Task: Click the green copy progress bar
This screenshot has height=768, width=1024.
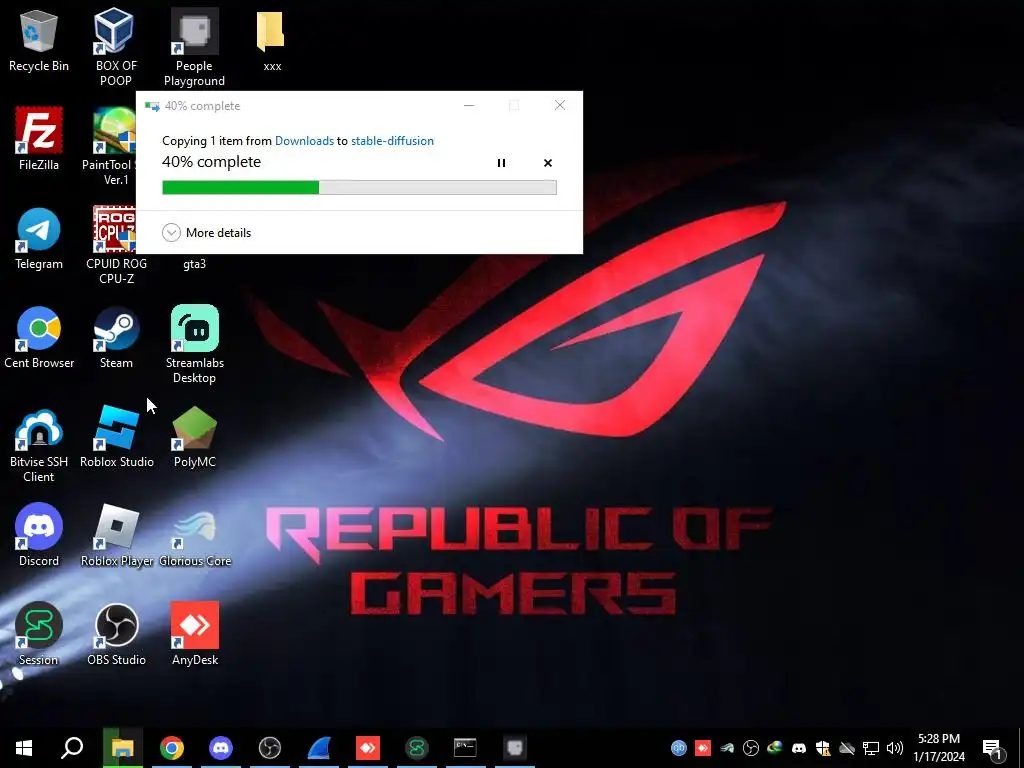Action: pos(359,187)
